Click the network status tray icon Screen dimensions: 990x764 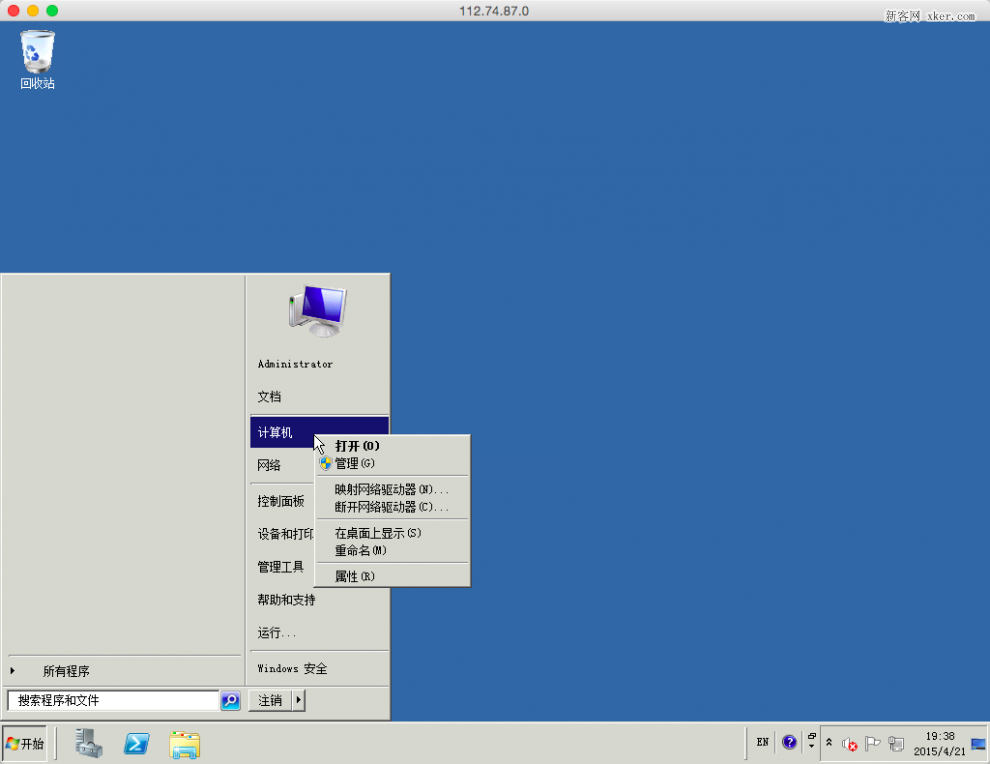coord(896,744)
